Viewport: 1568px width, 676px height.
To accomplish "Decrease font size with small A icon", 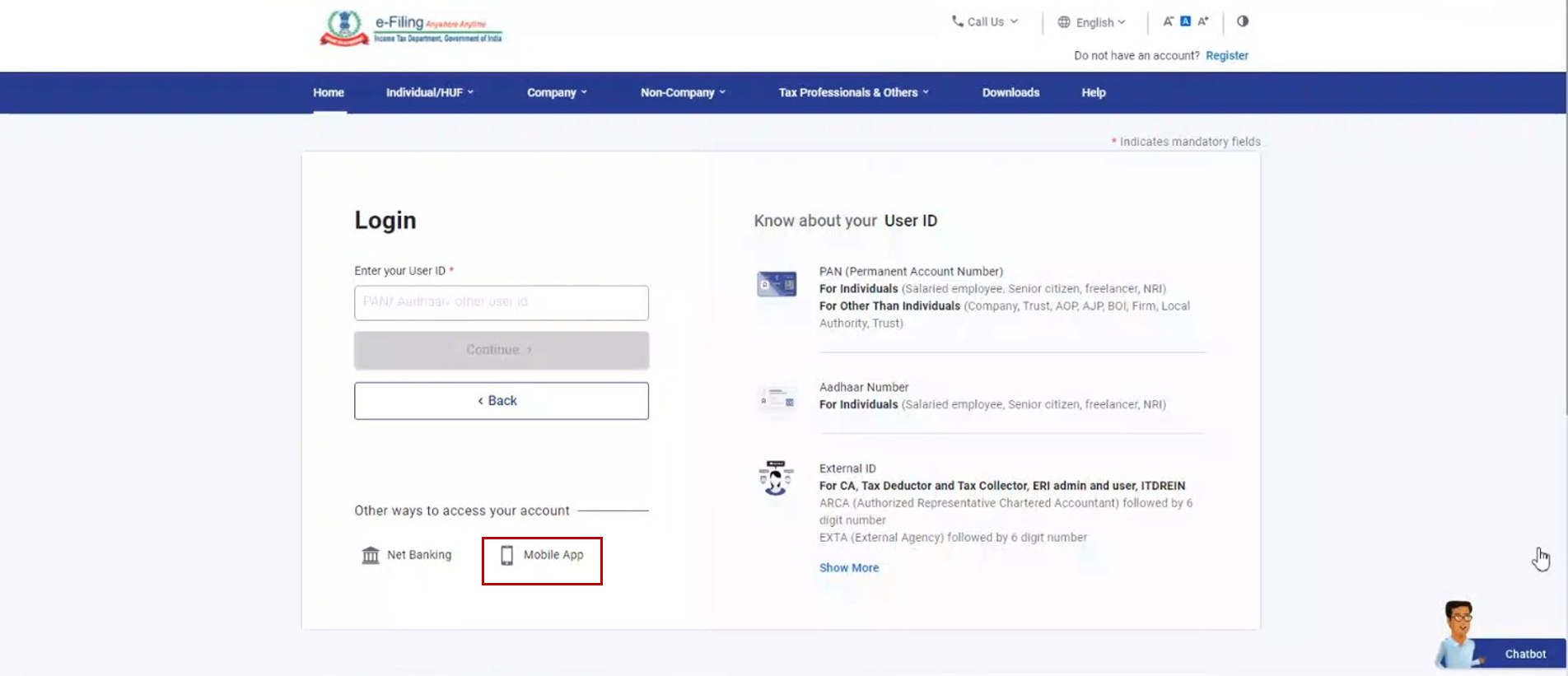I will click(x=1168, y=21).
